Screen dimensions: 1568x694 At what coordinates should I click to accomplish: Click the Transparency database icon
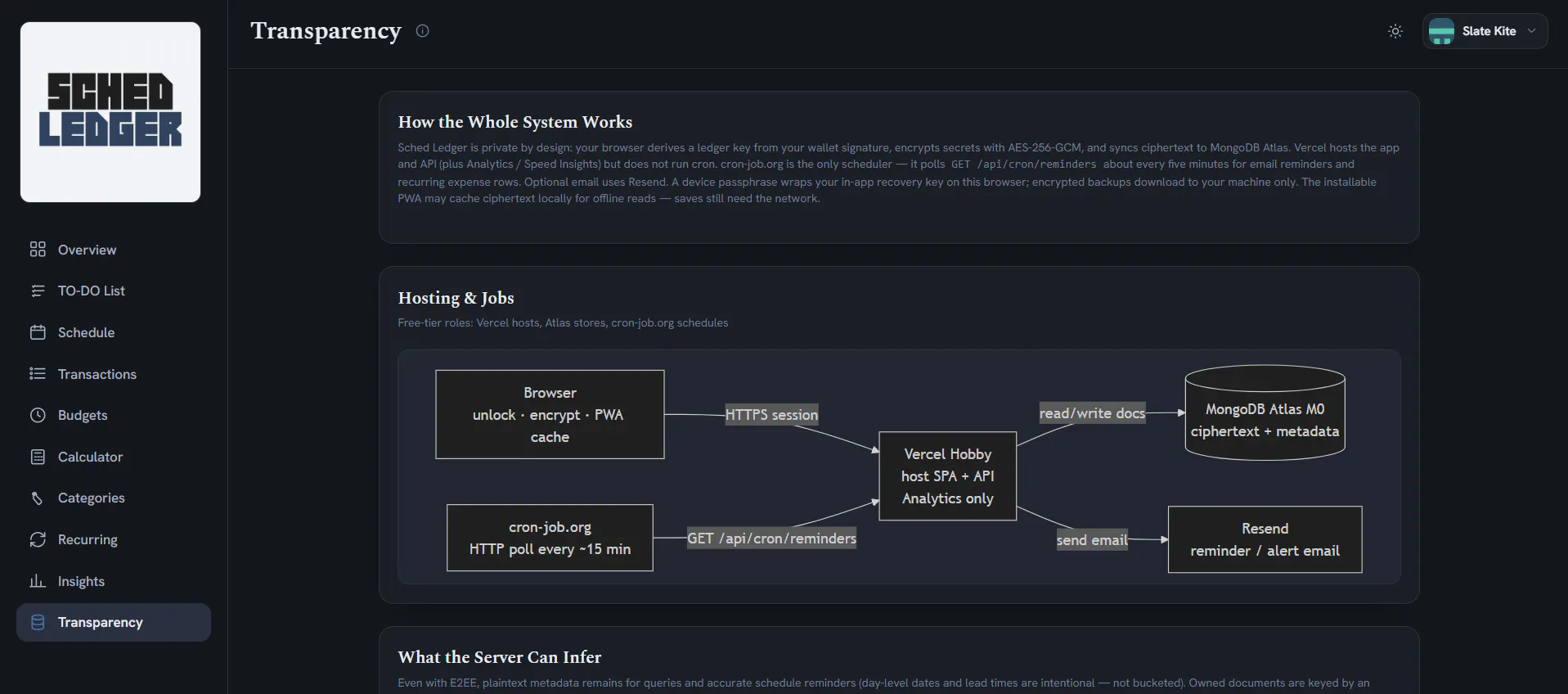pyautogui.click(x=38, y=622)
